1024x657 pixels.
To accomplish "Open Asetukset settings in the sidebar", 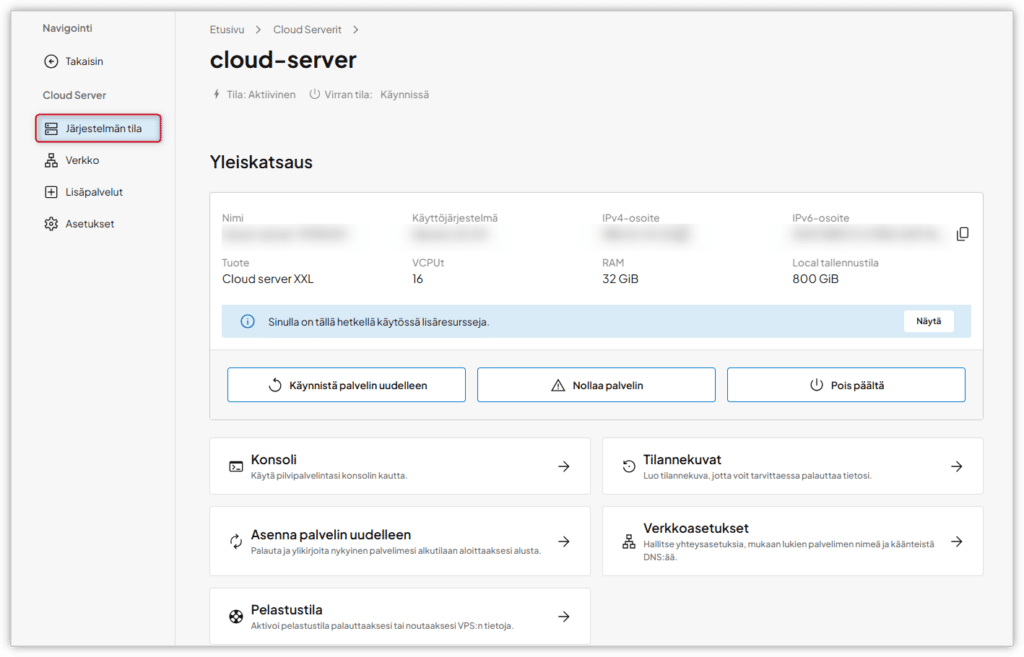I will [x=89, y=224].
